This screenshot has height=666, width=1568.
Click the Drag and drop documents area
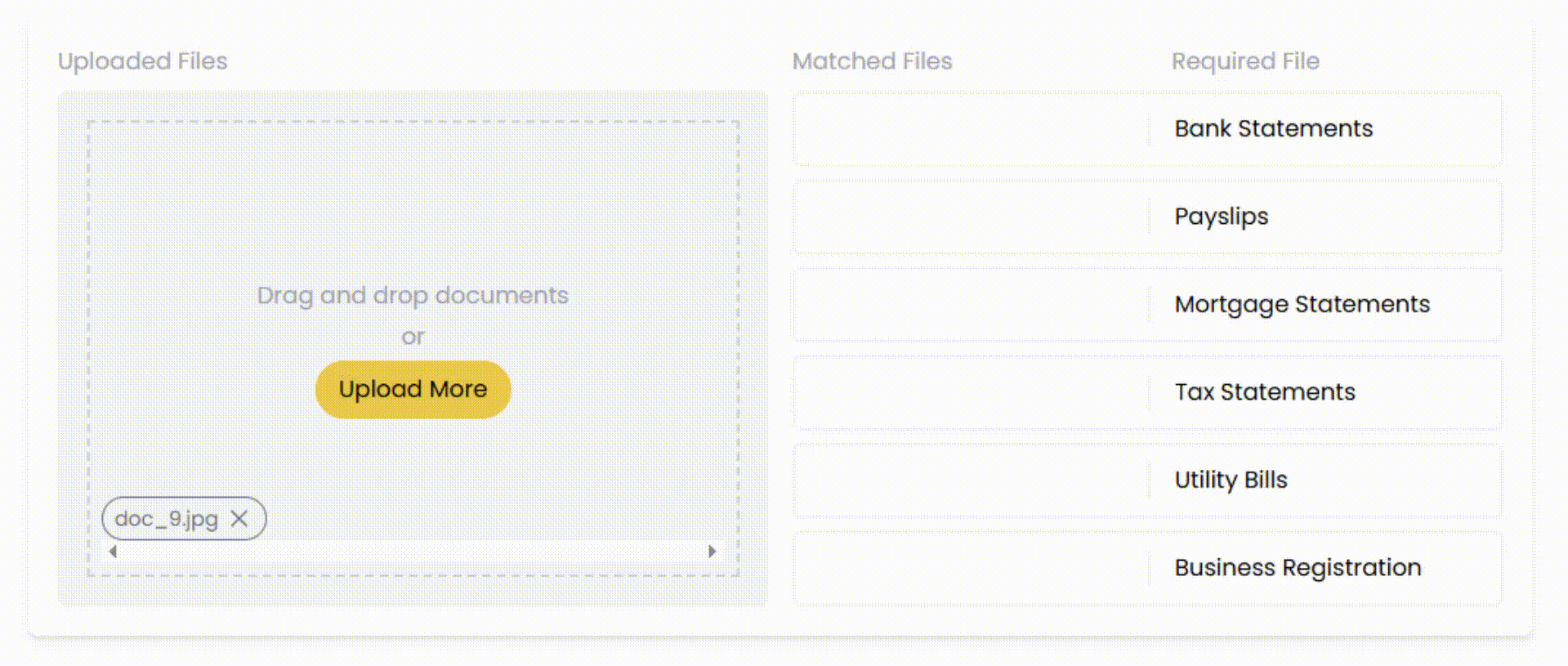pyautogui.click(x=413, y=295)
